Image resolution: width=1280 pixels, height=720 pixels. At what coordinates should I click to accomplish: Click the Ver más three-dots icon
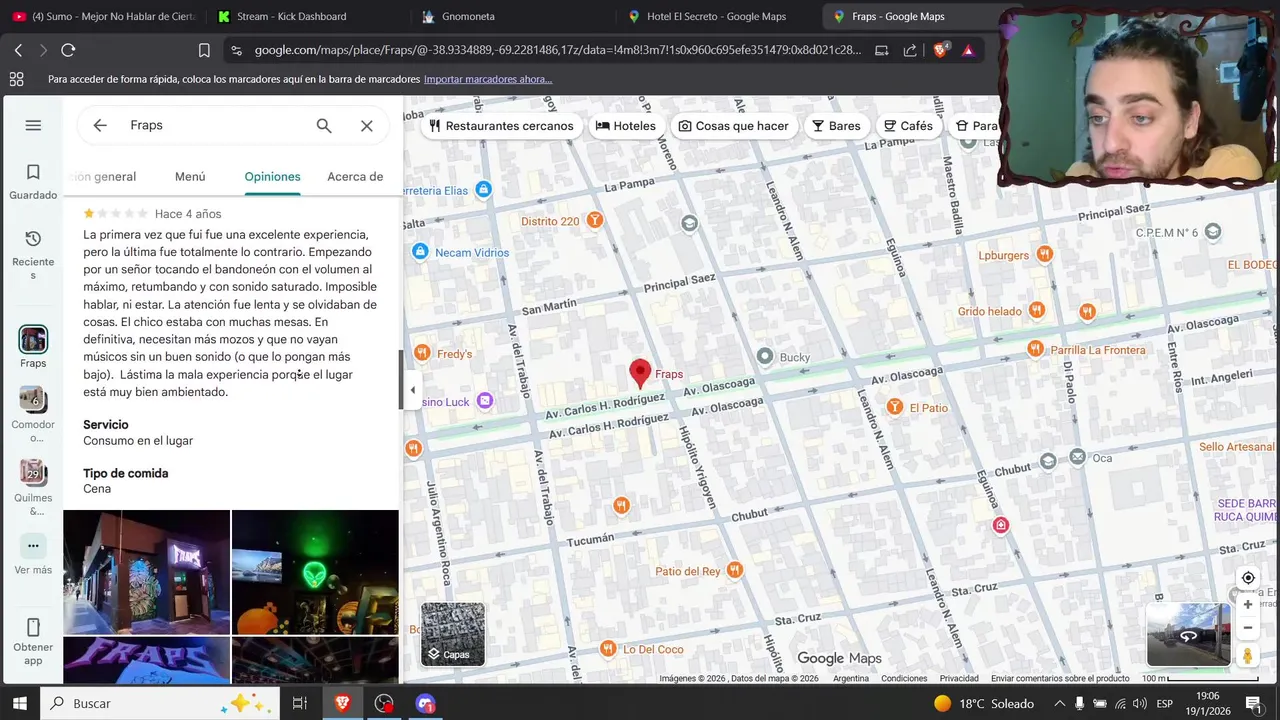tap(33, 546)
